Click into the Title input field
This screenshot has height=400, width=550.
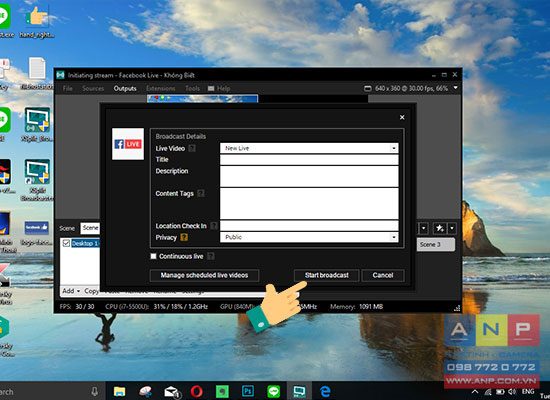[309, 160]
